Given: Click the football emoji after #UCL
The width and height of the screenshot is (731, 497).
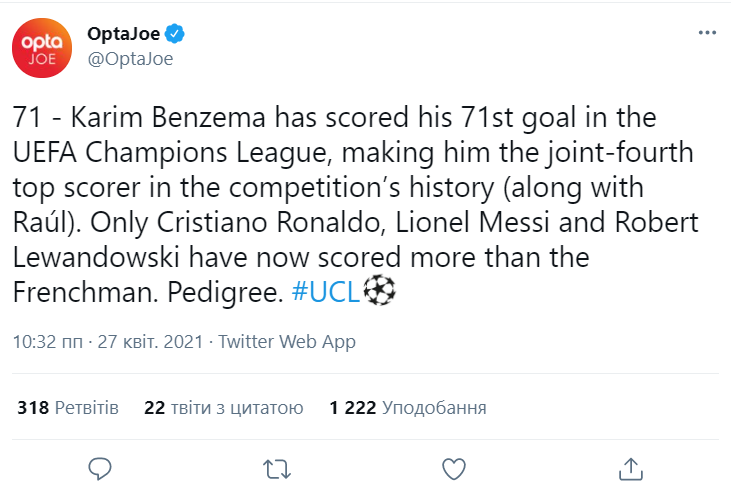Looking at the screenshot, I should [x=380, y=291].
